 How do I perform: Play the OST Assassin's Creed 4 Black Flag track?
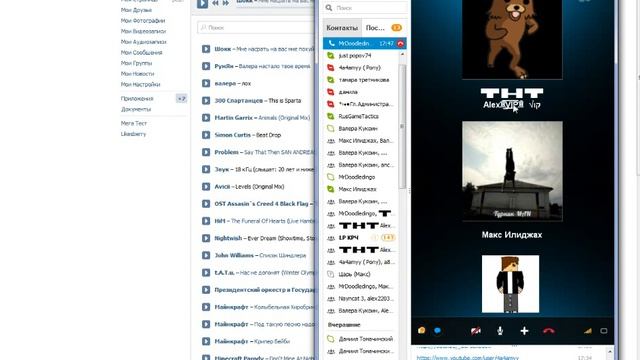tap(206, 204)
